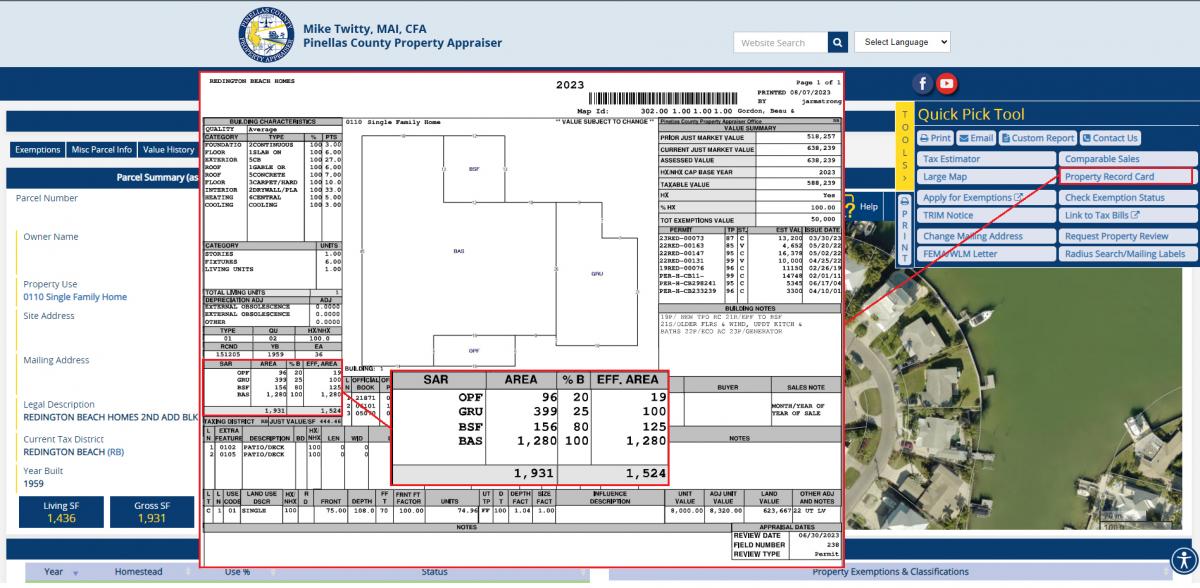Click the REDINGTON BEACH HOMES 2ND ADD legal description

[x=111, y=418]
